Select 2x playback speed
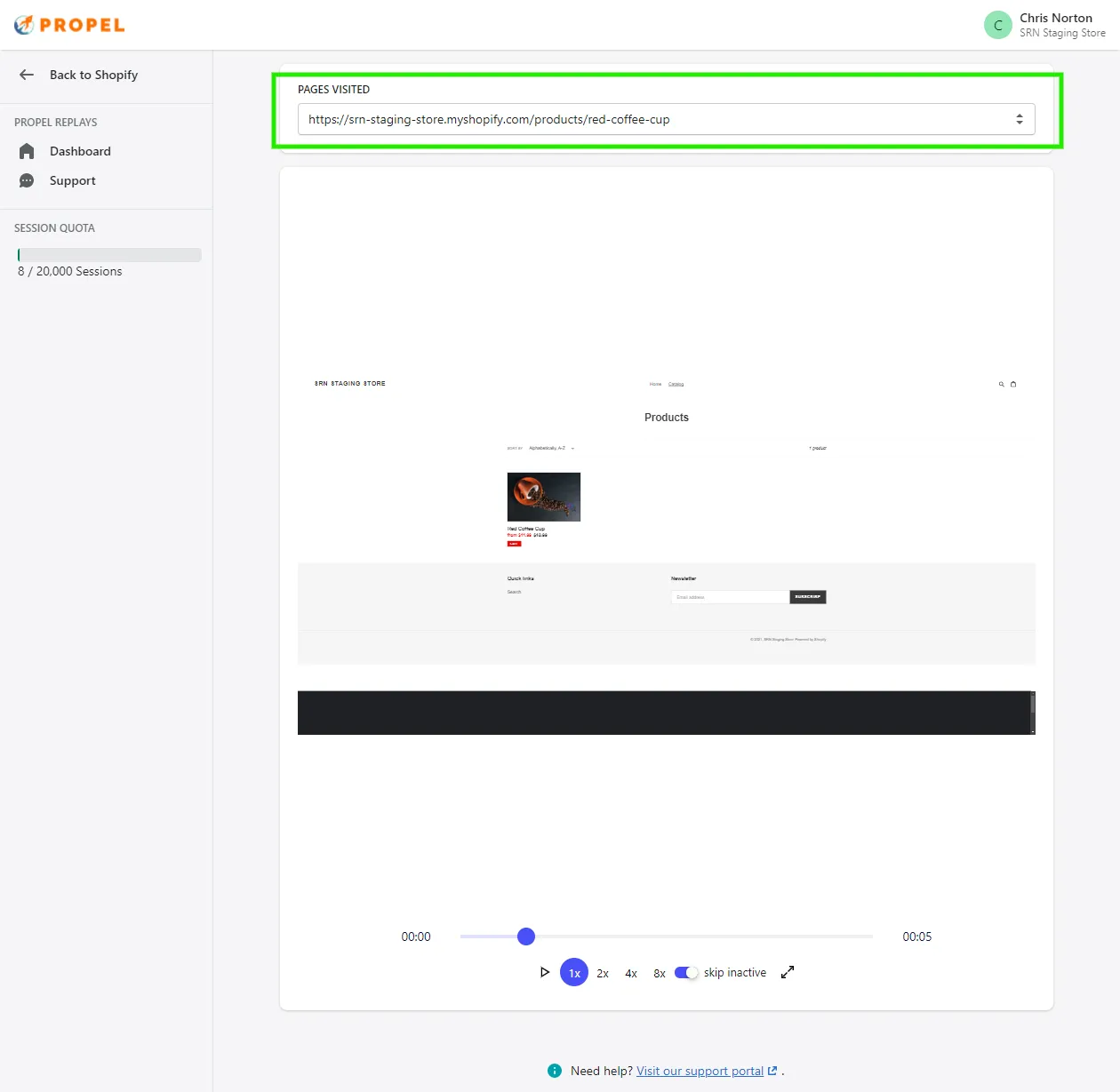Viewport: 1120px width, 1092px height. pyautogui.click(x=603, y=973)
